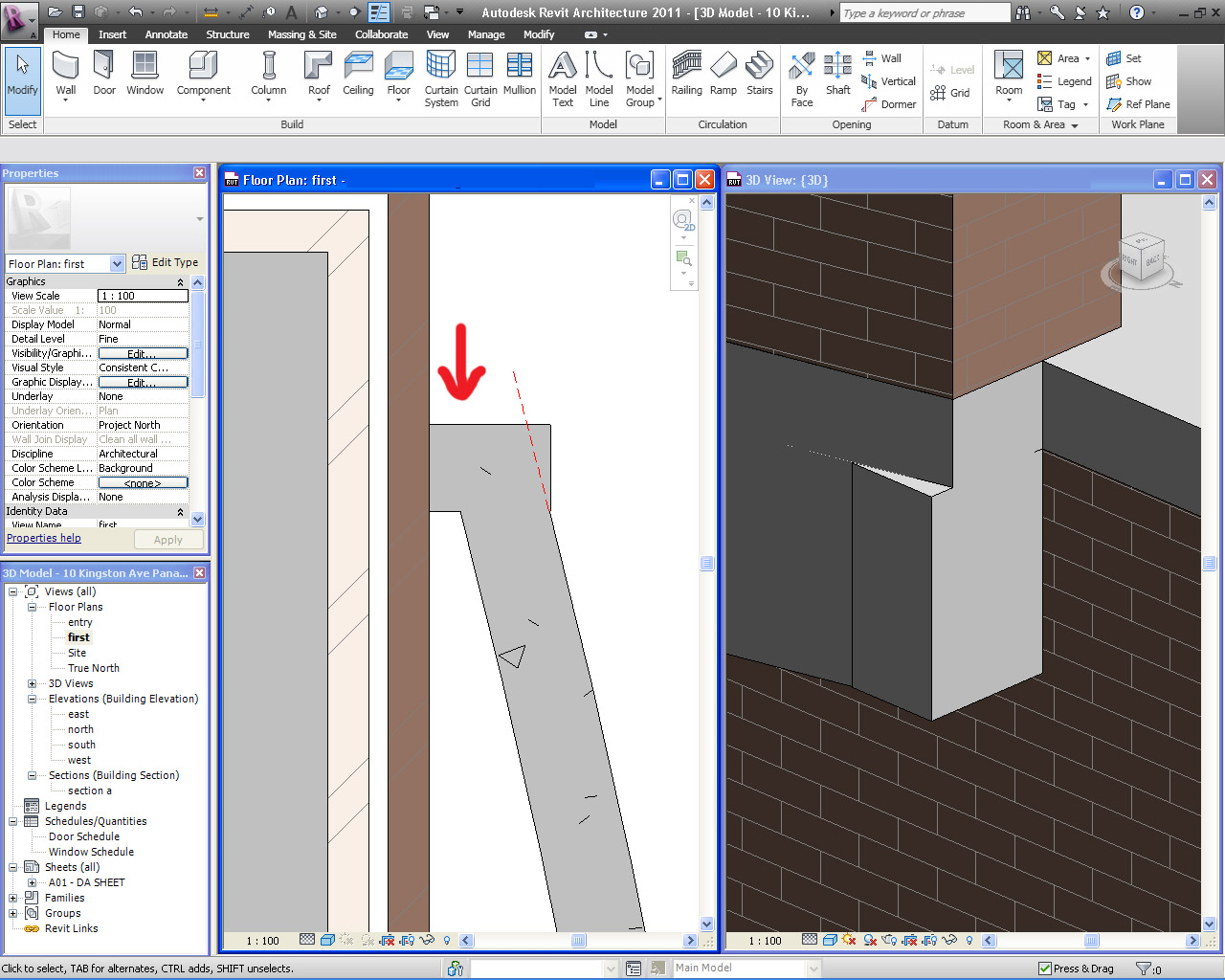Screen dimensions: 1225x980
Task: Switch to the Annotate ribbon tab
Action: click(167, 34)
